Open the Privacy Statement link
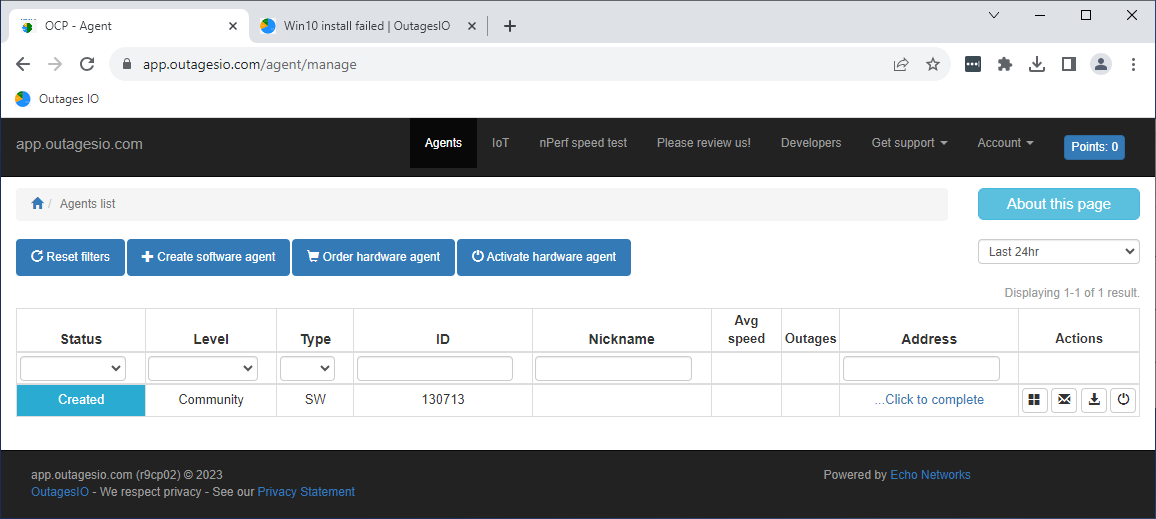The height and width of the screenshot is (519, 1156). pos(306,492)
